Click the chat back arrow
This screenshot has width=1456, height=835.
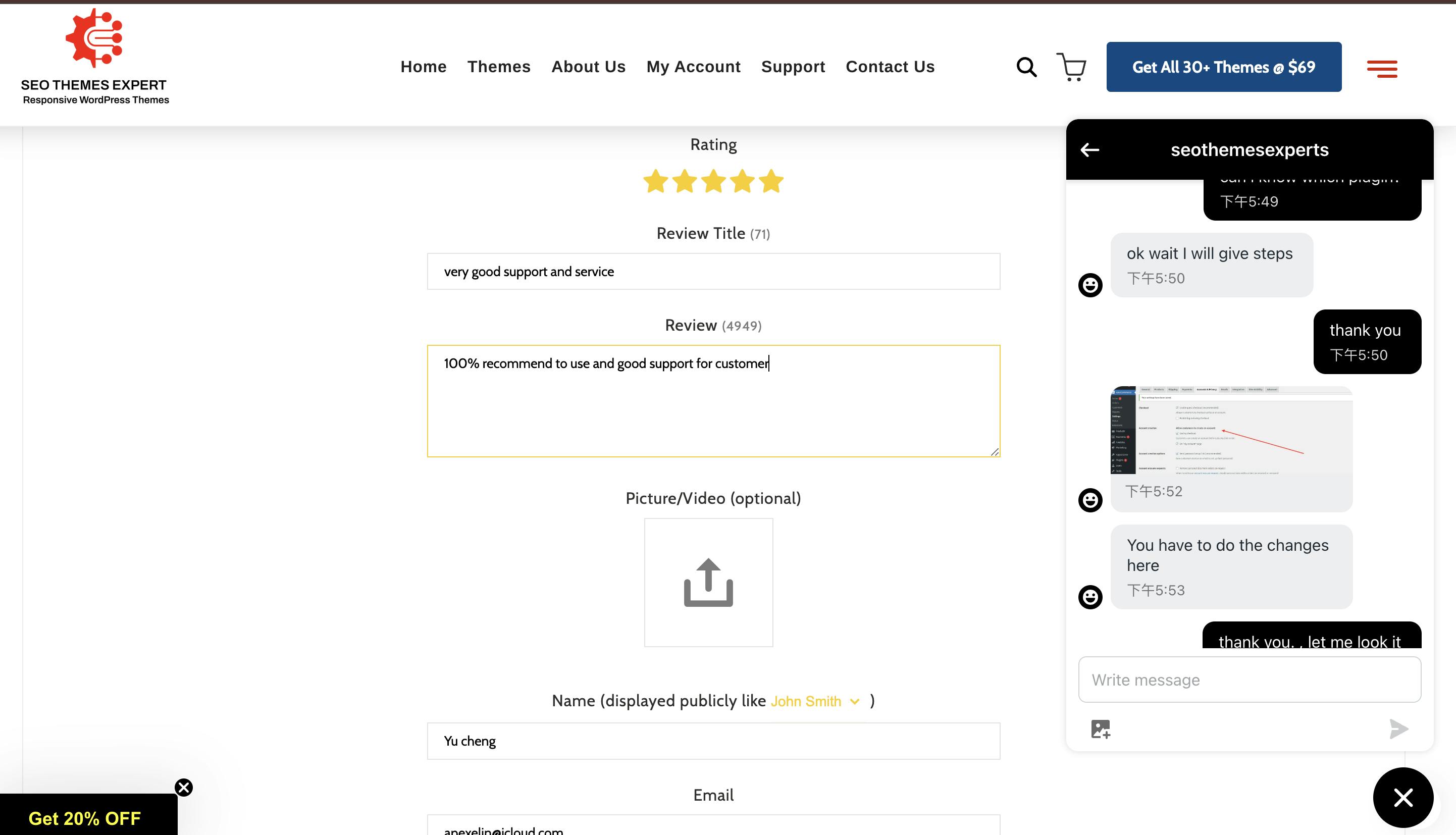coord(1089,150)
